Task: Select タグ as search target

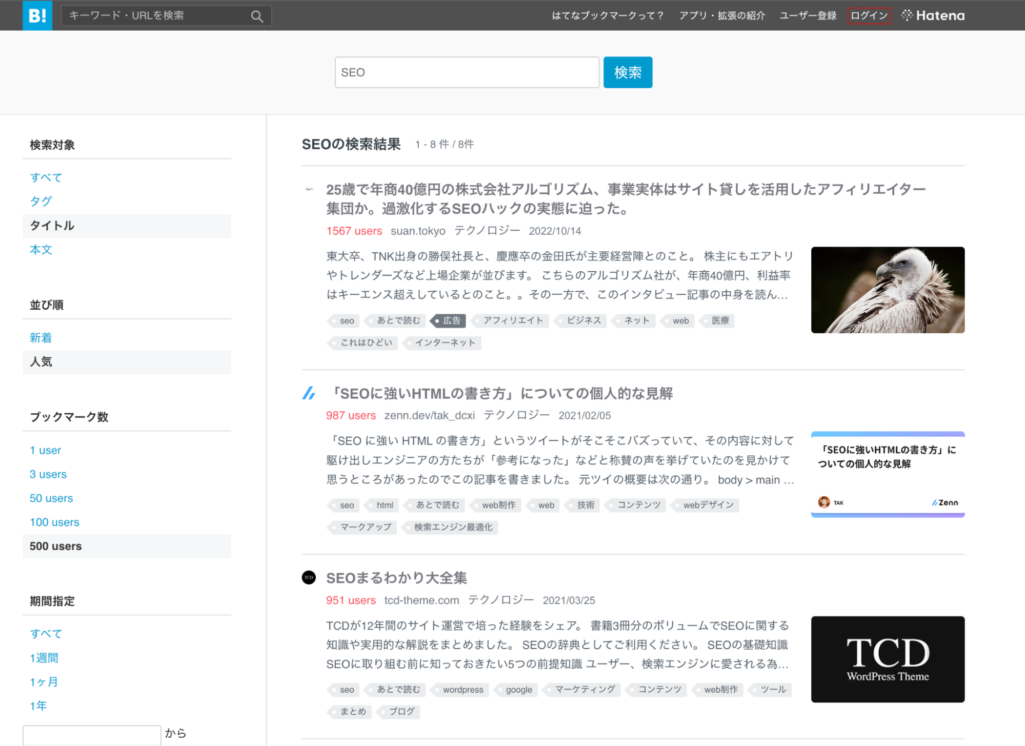Action: tap(41, 201)
